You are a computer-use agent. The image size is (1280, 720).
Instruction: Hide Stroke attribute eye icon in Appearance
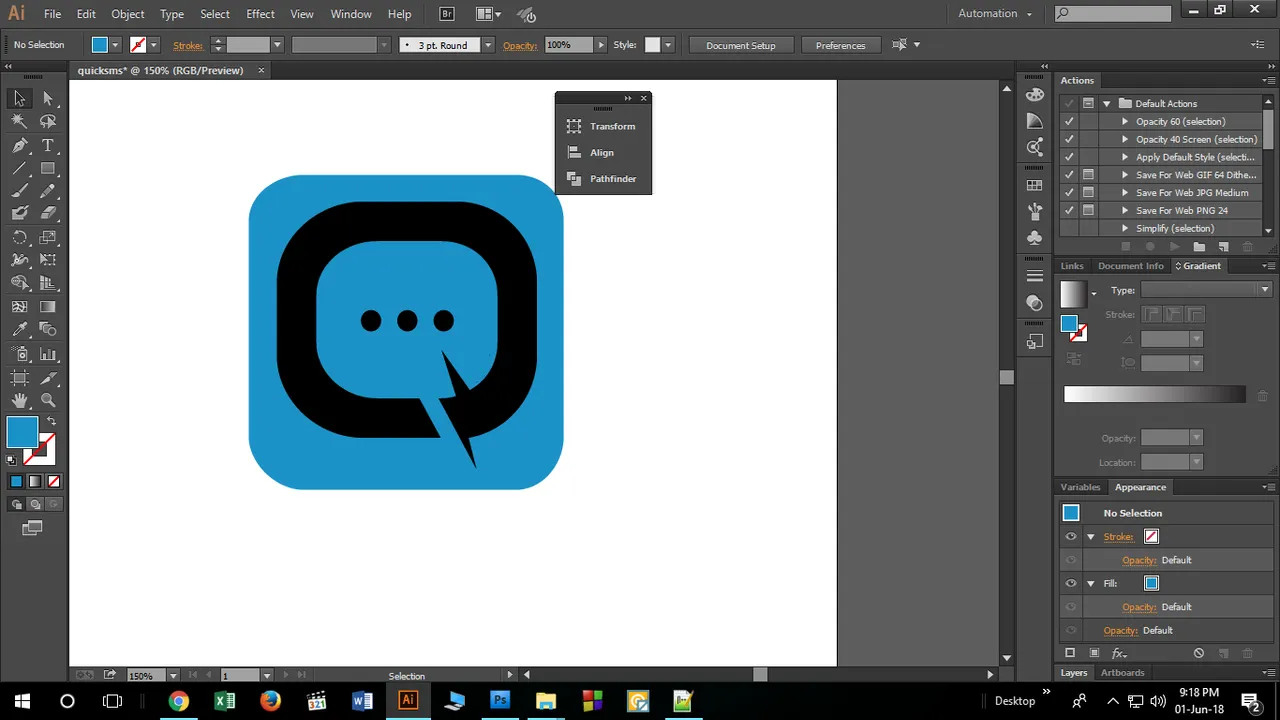click(1071, 537)
